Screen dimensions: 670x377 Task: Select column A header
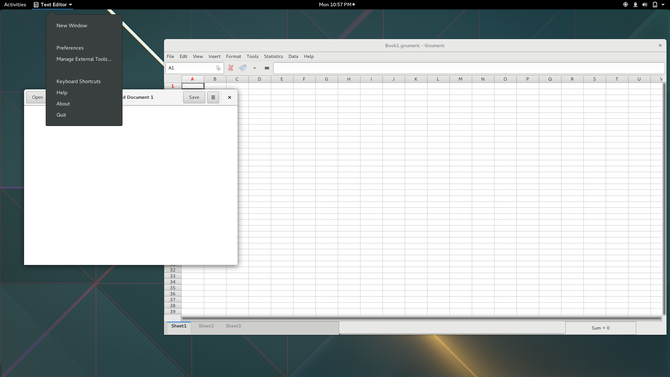192,79
